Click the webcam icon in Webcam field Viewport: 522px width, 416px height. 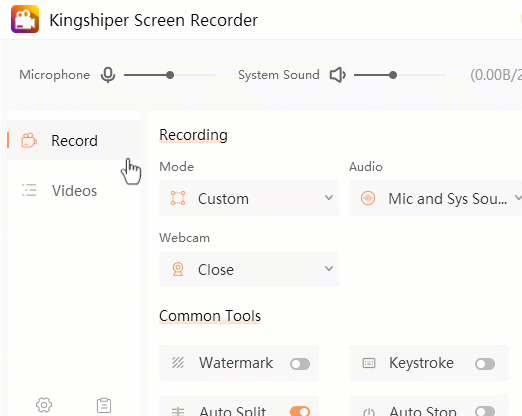pos(178,269)
